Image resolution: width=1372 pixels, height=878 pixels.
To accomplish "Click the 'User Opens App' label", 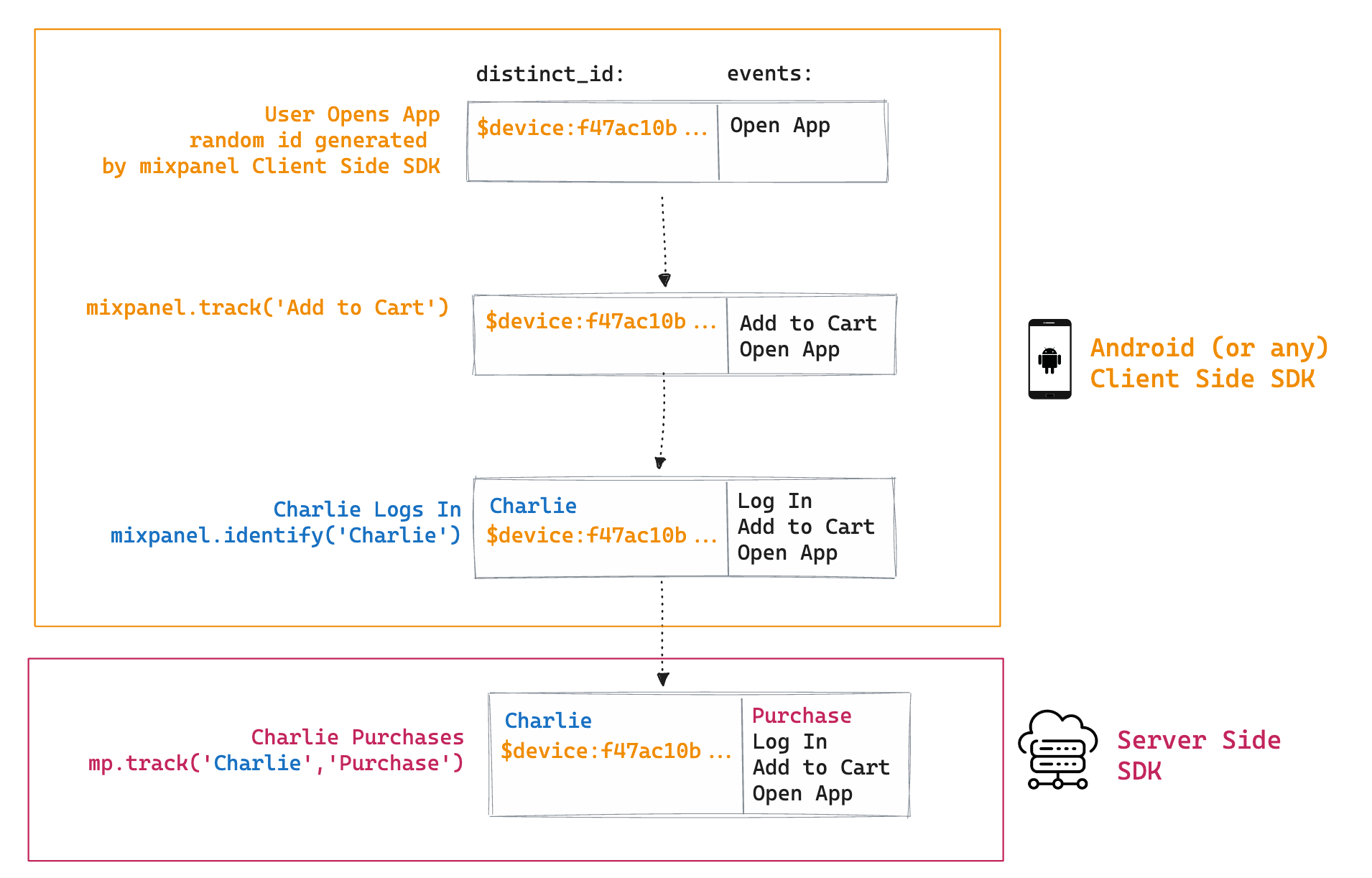I will click(352, 115).
